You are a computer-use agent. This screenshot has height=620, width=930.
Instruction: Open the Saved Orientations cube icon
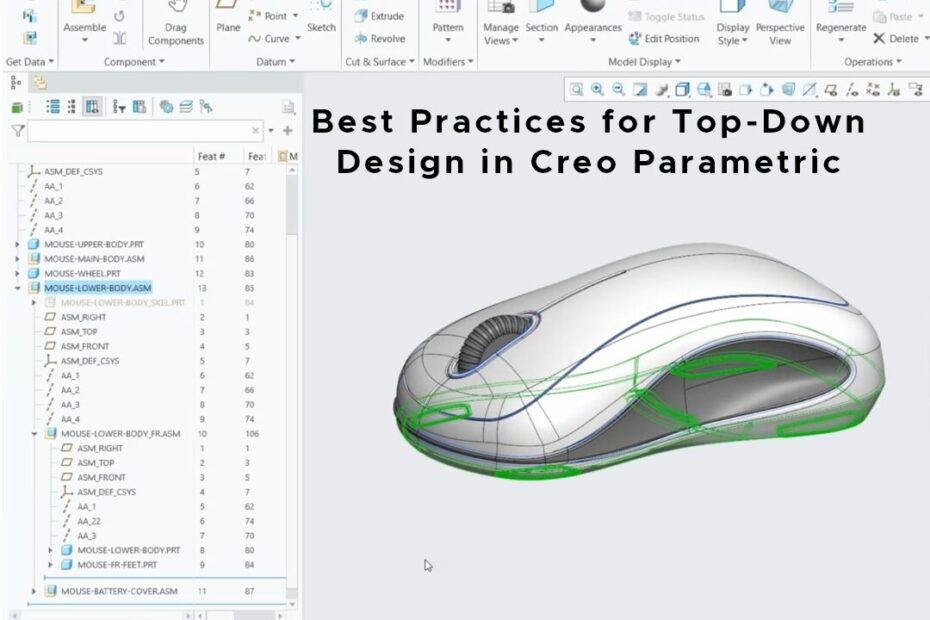tap(704, 90)
